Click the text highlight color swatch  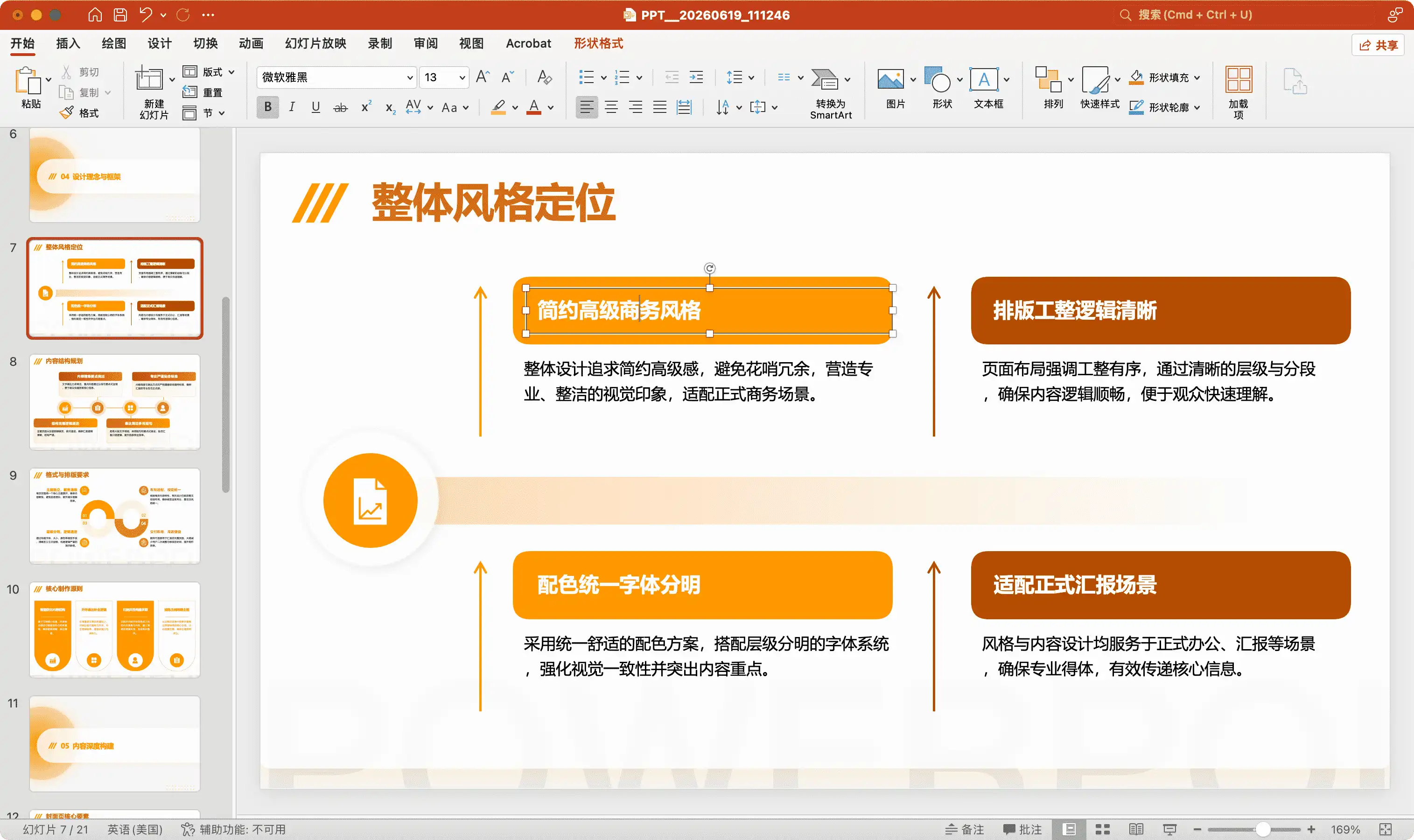498,107
